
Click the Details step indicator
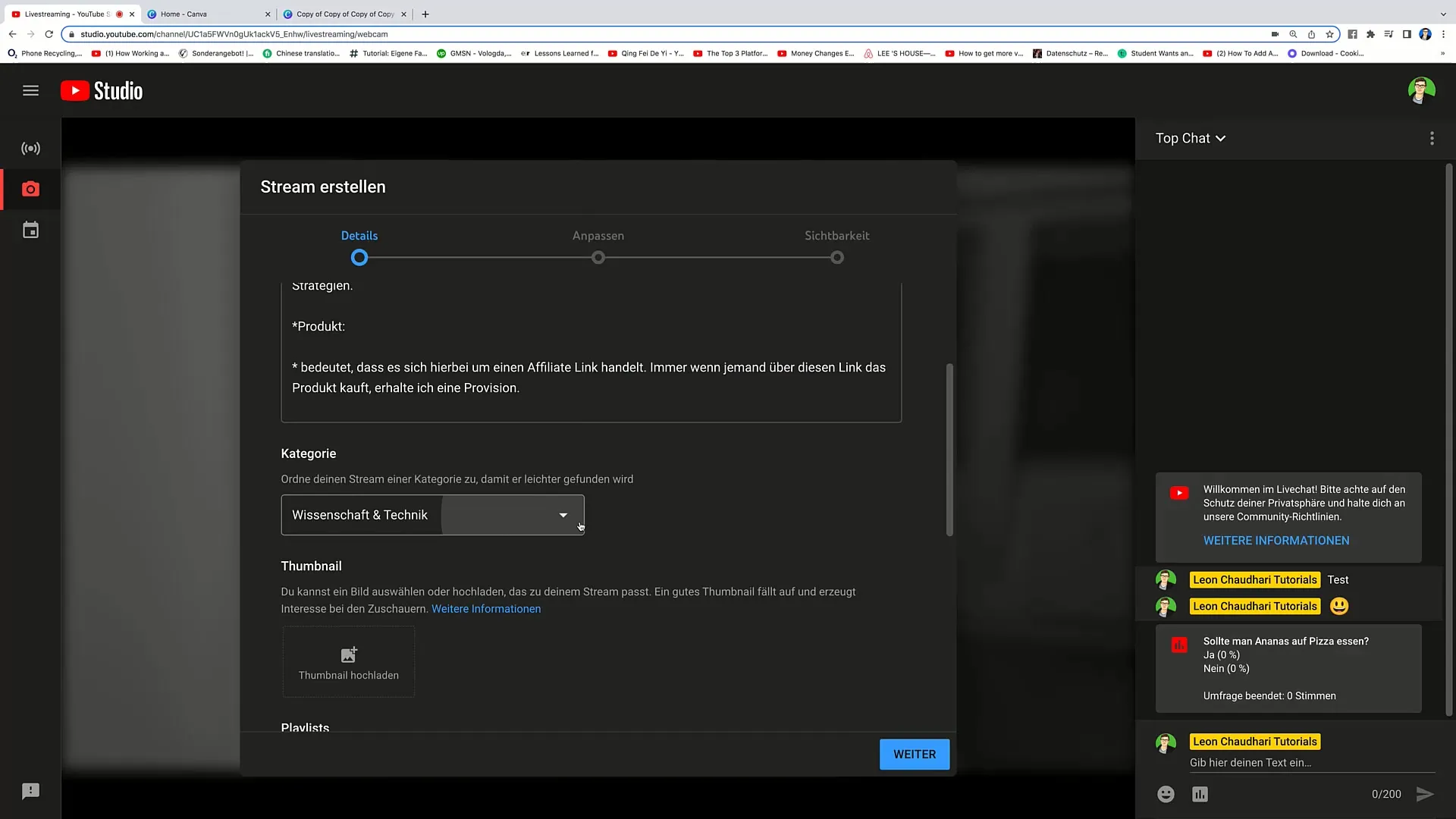point(359,257)
